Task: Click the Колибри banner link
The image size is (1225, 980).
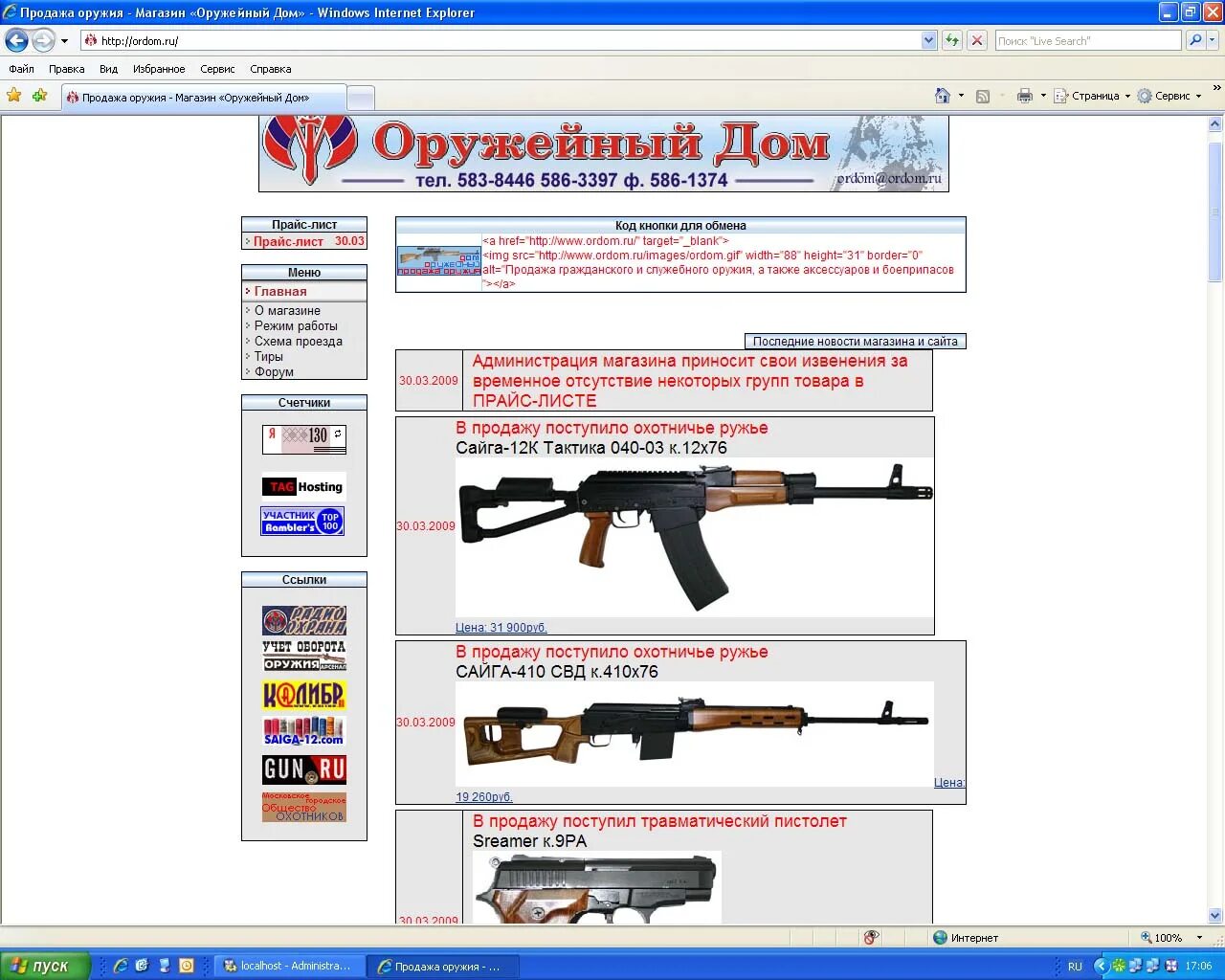Action: click(x=304, y=695)
